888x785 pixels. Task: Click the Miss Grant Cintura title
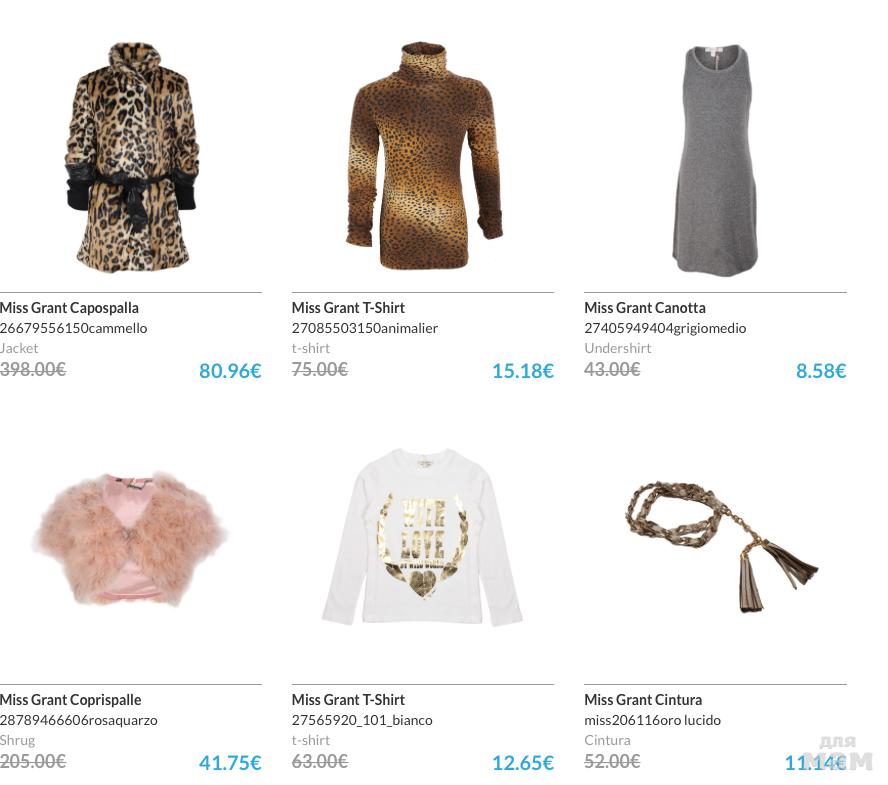click(x=643, y=699)
